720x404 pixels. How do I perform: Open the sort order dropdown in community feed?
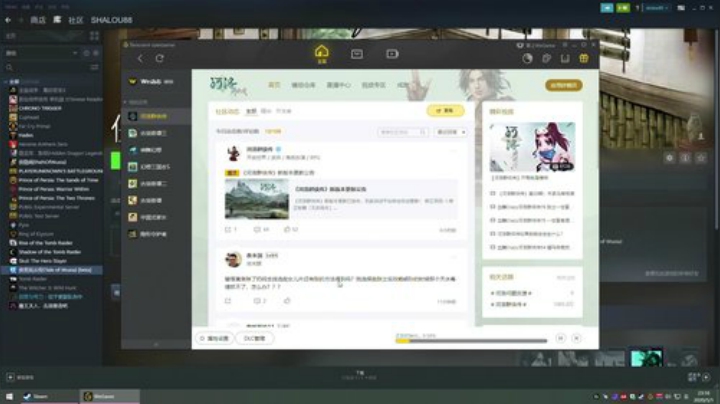pyautogui.click(x=450, y=132)
